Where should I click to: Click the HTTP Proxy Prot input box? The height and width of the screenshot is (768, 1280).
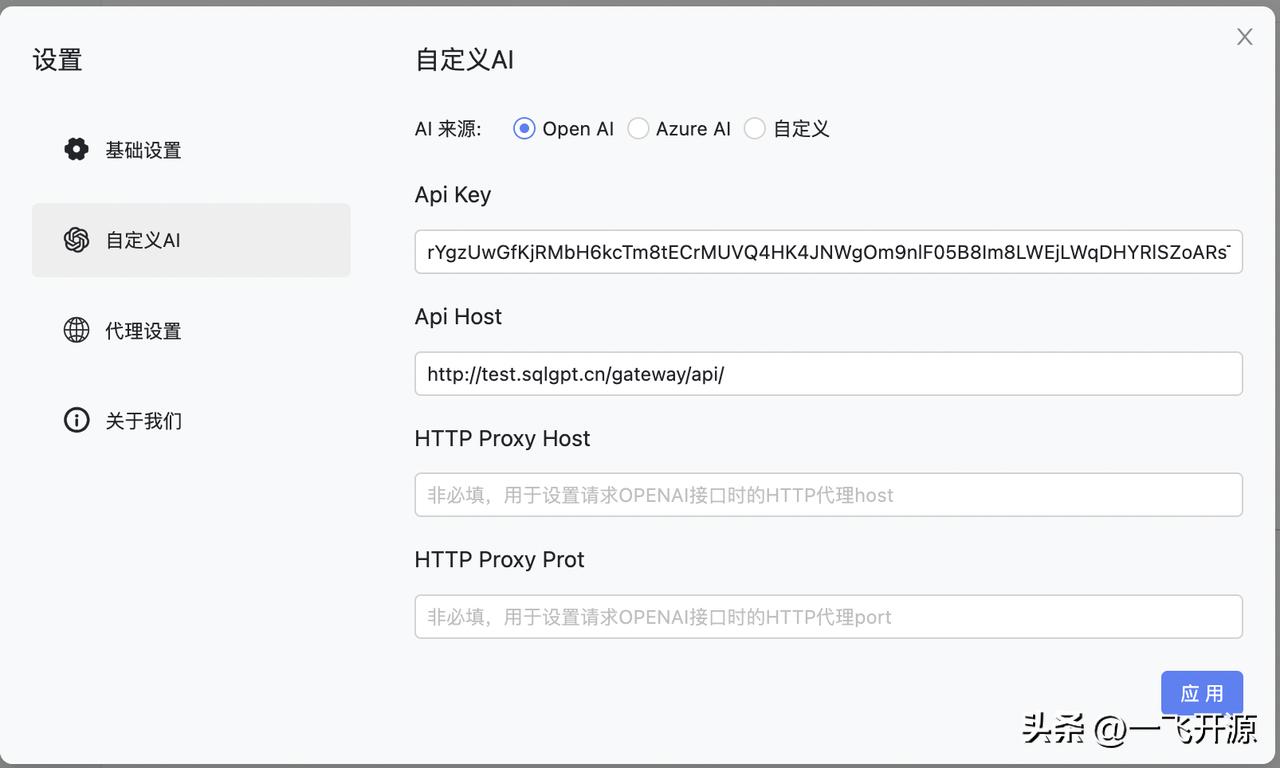tap(828, 617)
